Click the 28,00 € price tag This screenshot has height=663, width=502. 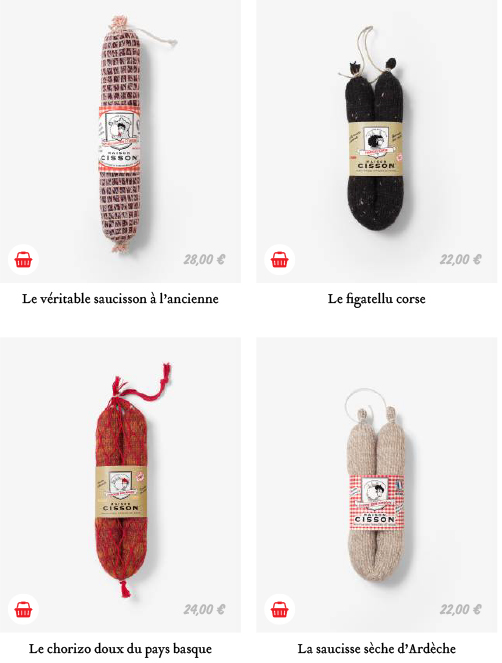point(204,259)
